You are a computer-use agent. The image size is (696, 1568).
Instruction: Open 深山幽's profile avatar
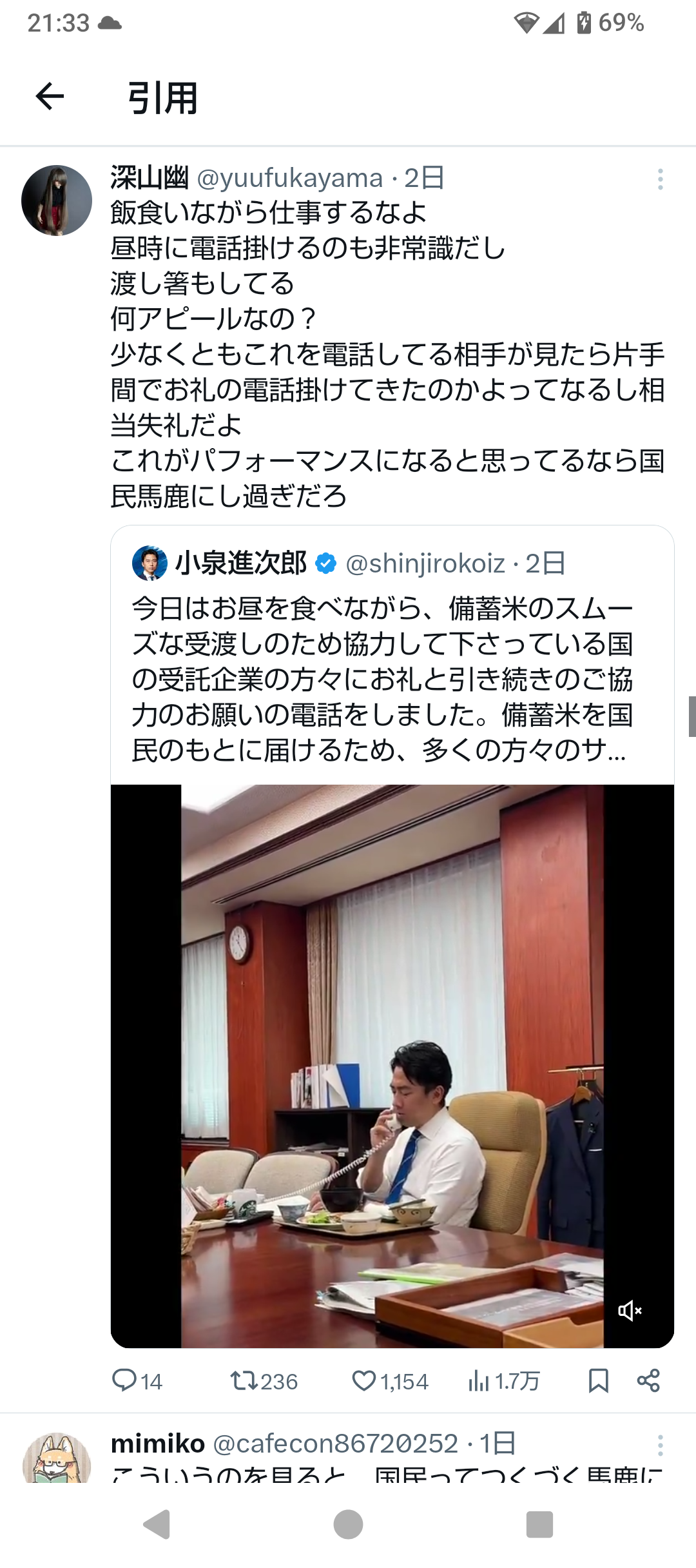pyautogui.click(x=57, y=201)
